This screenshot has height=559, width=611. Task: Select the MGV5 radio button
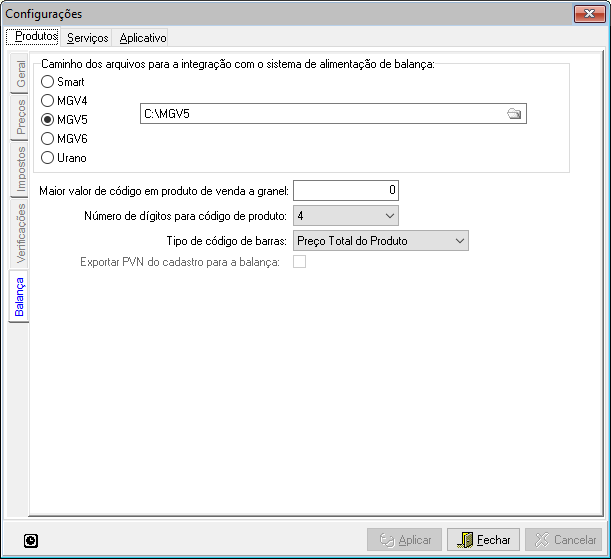[x=47, y=119]
